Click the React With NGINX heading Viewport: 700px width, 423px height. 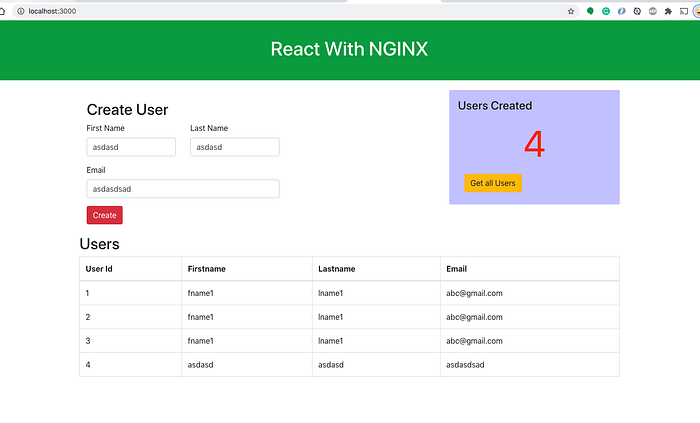coord(349,49)
